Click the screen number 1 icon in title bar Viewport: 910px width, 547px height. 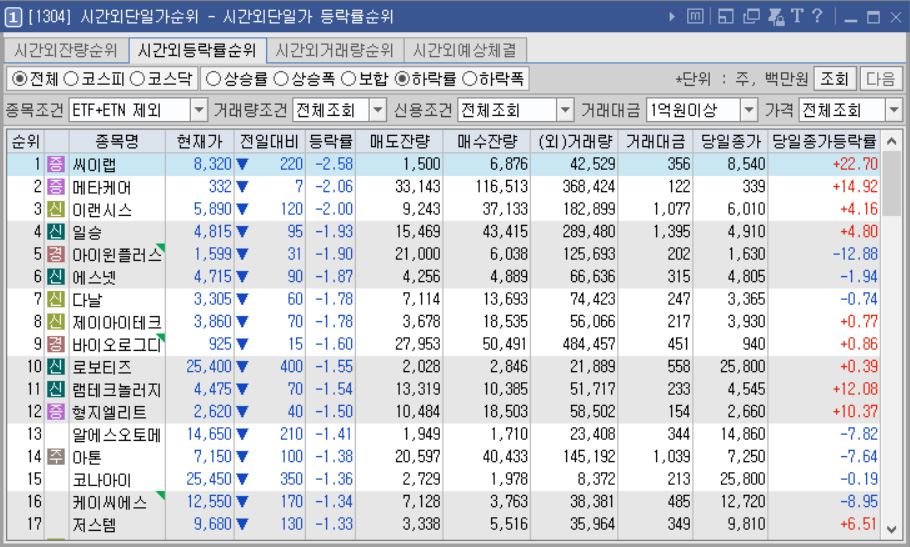[12, 17]
